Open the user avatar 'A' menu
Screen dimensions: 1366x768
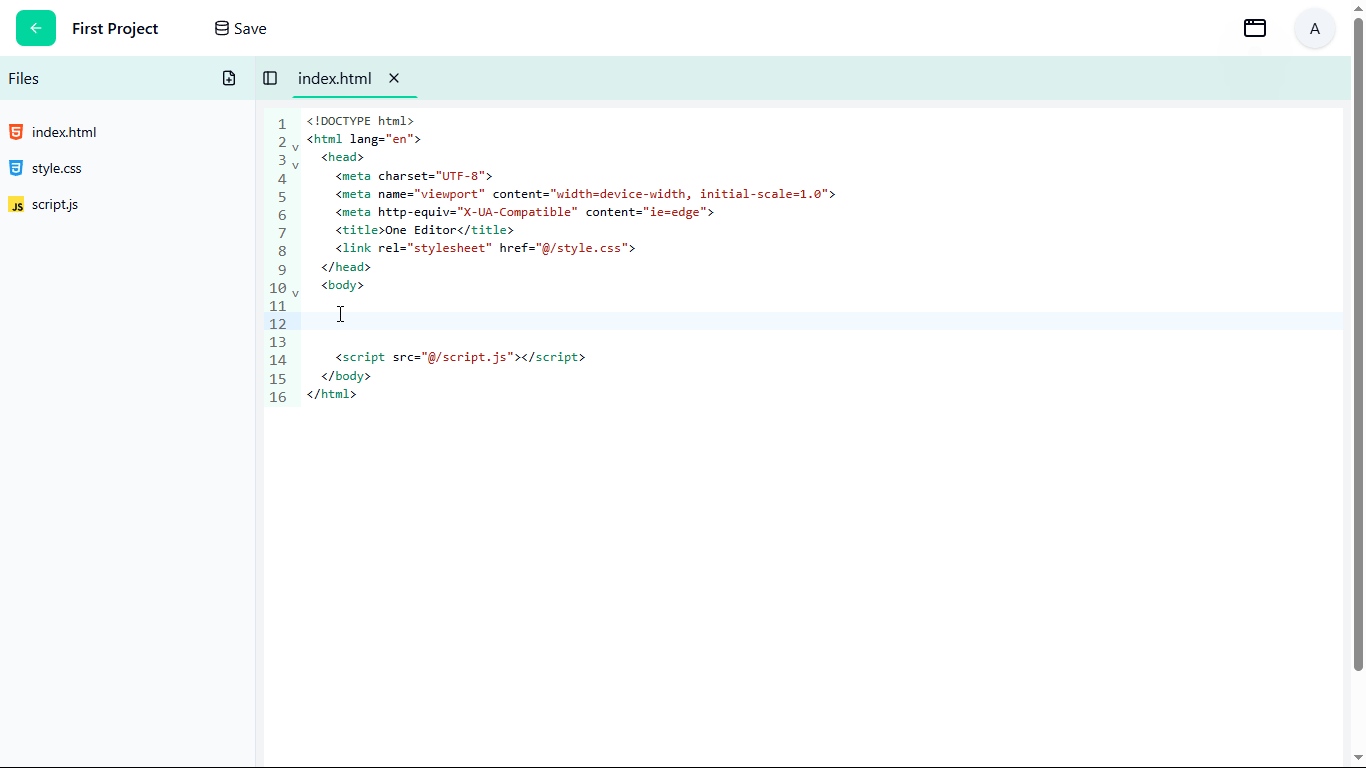pyautogui.click(x=1314, y=28)
